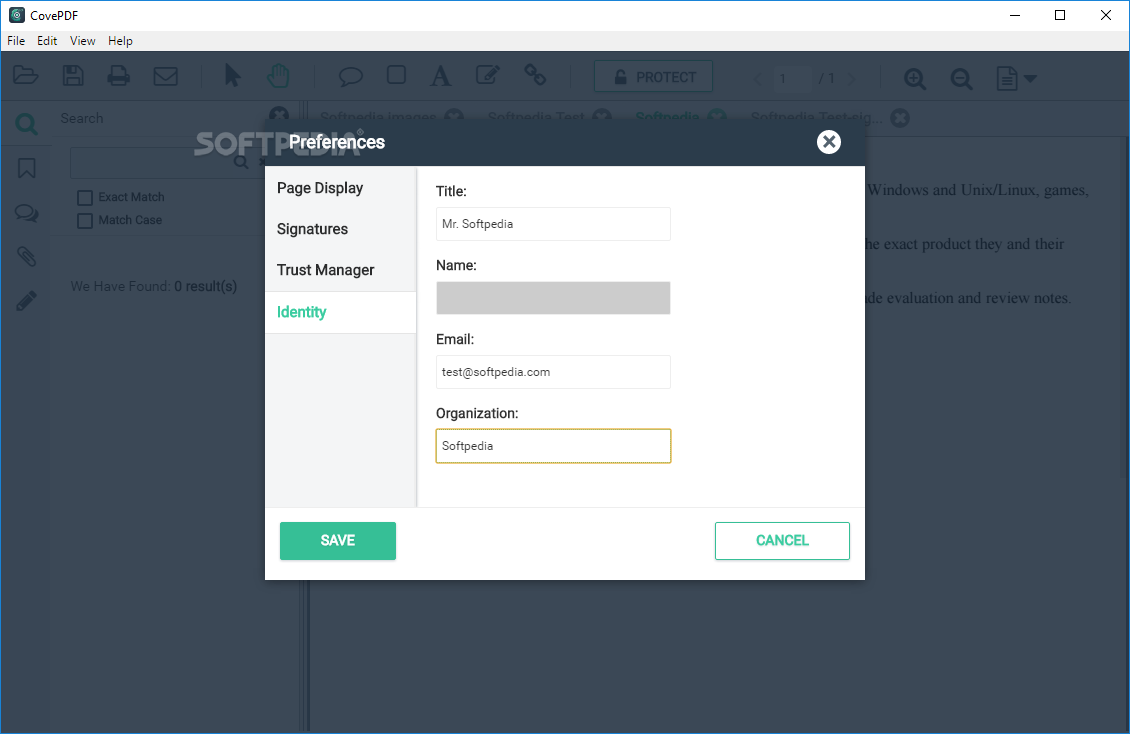The width and height of the screenshot is (1130, 734).
Task: Open the File menu
Action: click(x=16, y=41)
